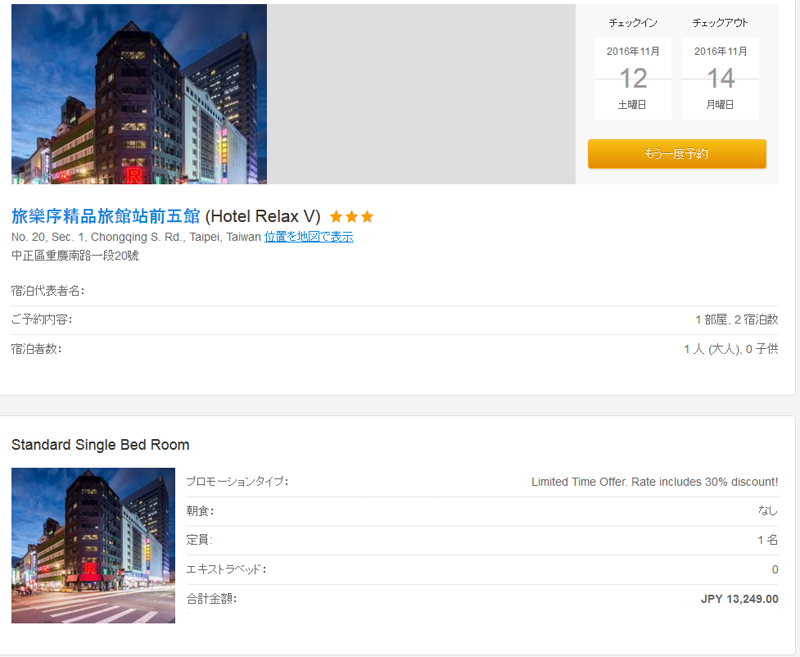Click the 位置を地図で表示 map link
The image size is (800, 657).
[x=309, y=237]
